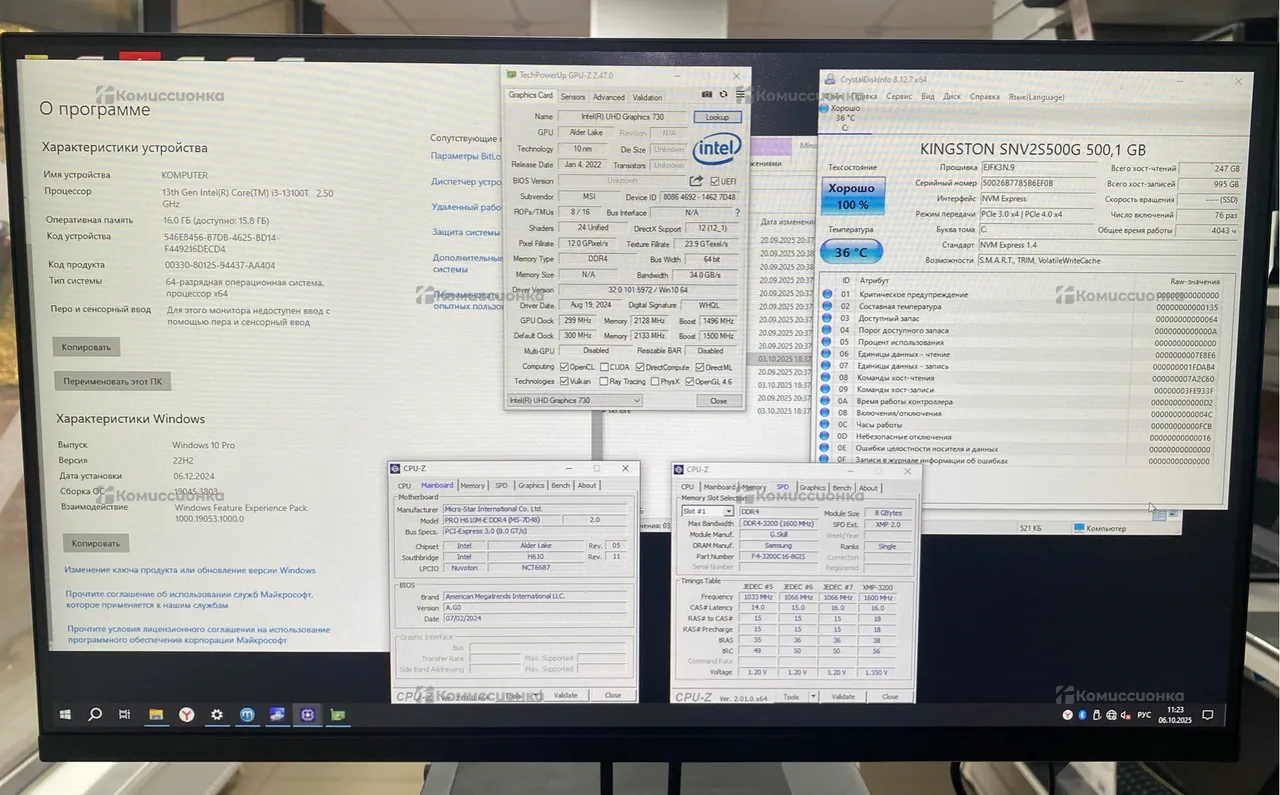Click the GPU-Z screenshot camera icon
The width and height of the screenshot is (1280, 795).
(x=707, y=95)
